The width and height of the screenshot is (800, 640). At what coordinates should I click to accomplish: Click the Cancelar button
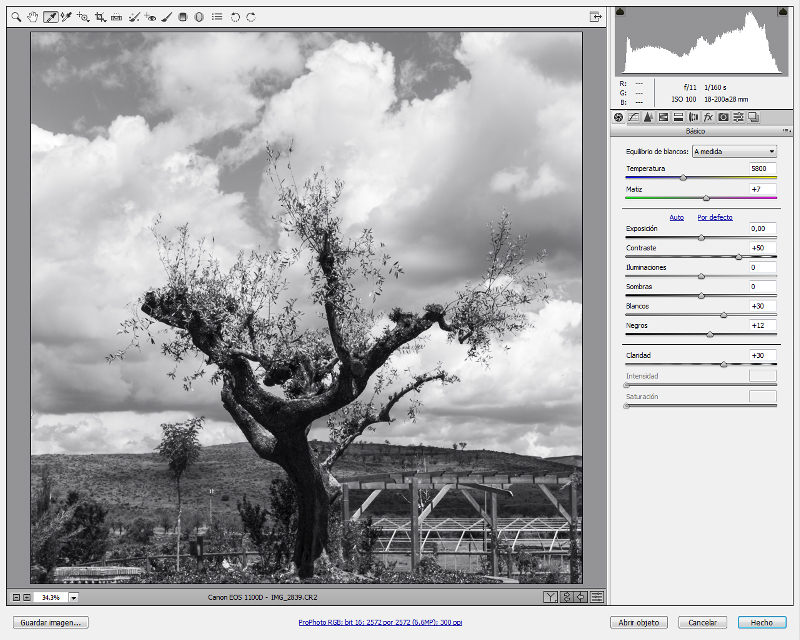(x=703, y=623)
